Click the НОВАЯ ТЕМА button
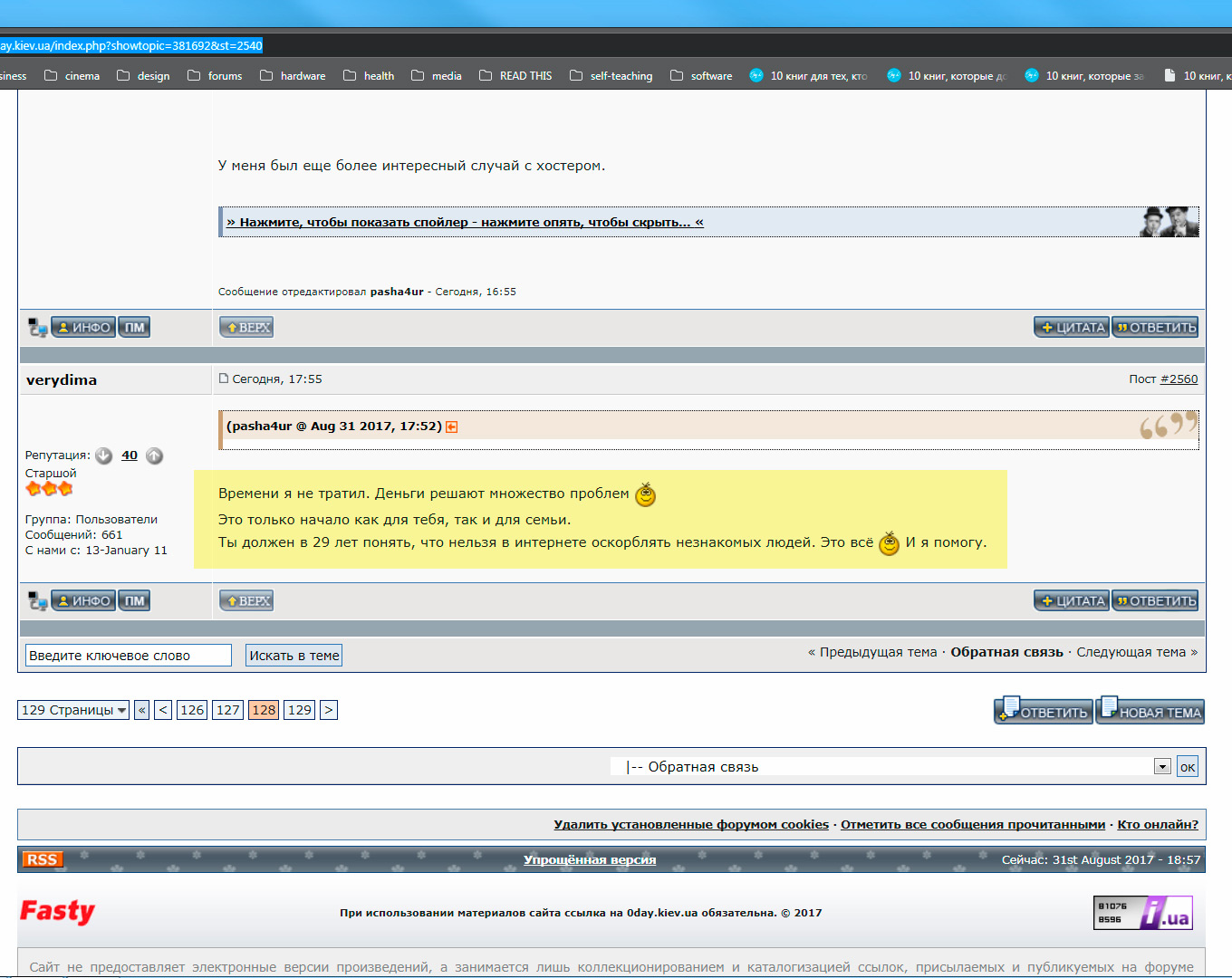This screenshot has height=978, width=1232. [x=1150, y=711]
